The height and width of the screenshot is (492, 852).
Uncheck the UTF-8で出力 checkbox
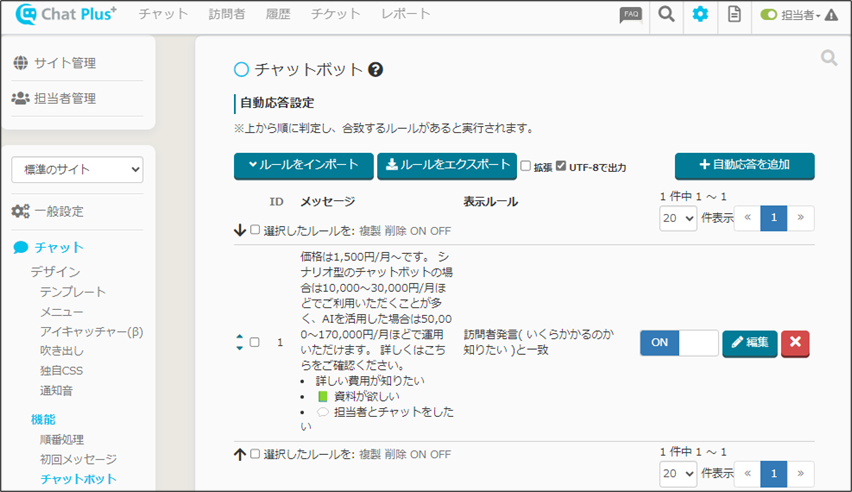[561, 166]
